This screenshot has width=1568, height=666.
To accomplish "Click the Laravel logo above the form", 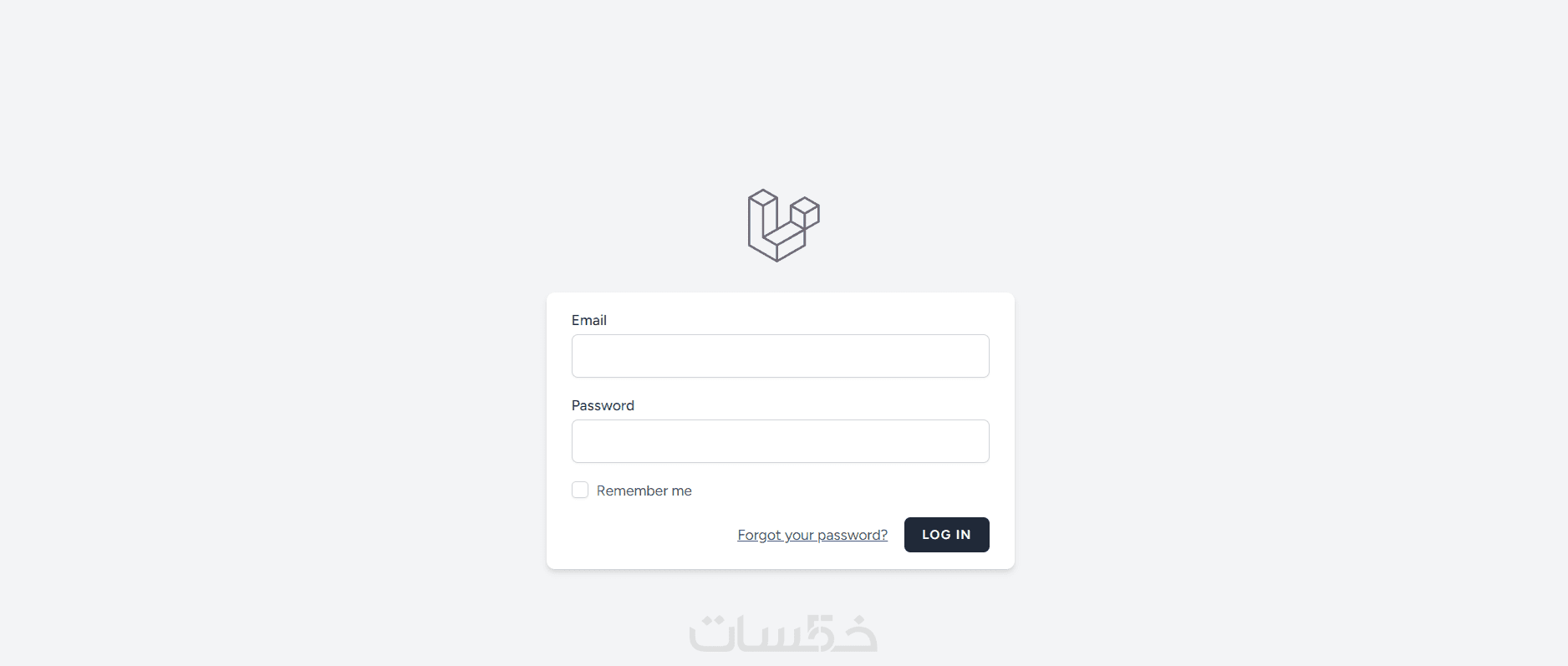I will [783, 225].
